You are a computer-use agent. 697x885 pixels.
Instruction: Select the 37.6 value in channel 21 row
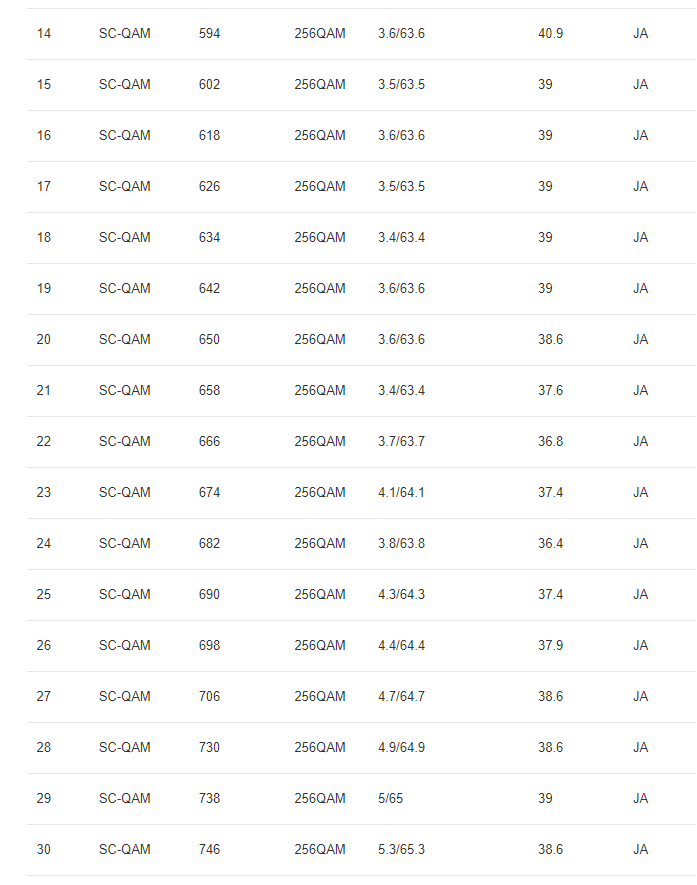550,391
